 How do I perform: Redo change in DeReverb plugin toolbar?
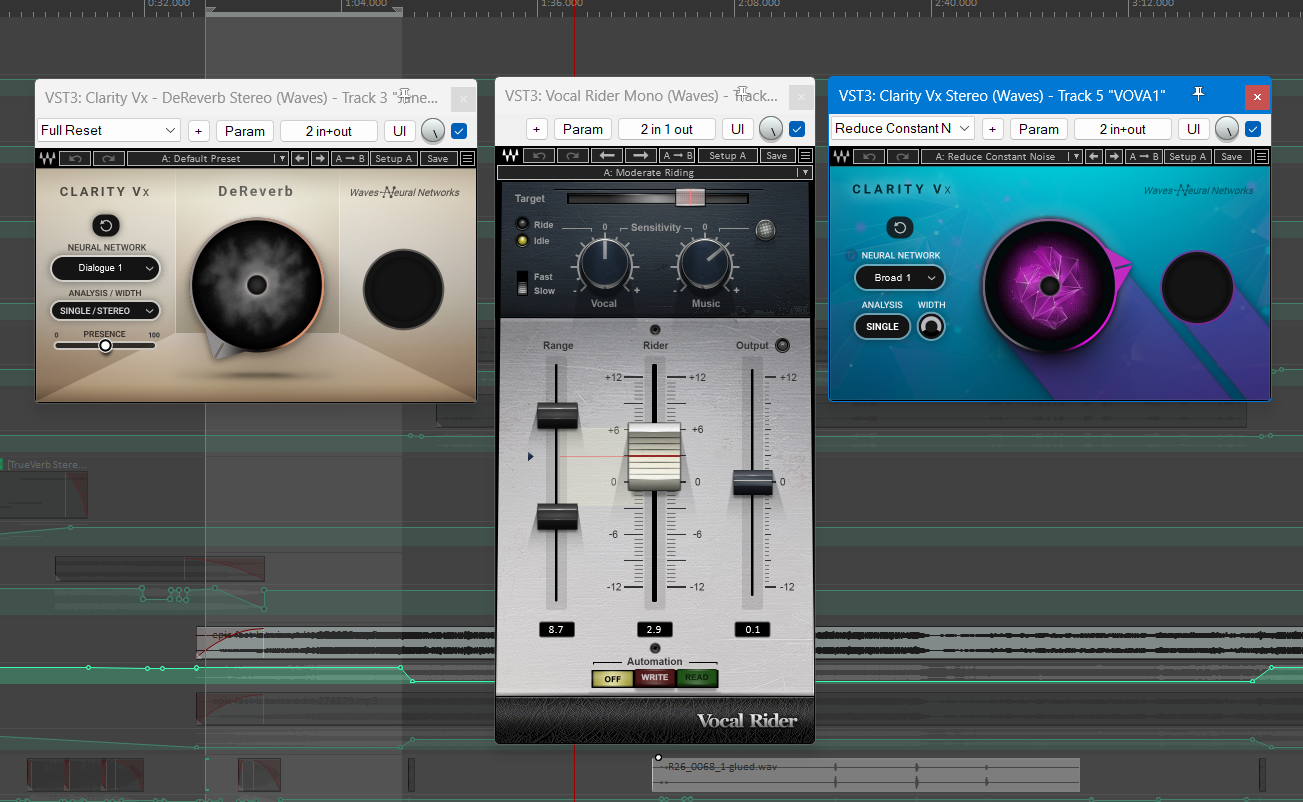(x=108, y=158)
